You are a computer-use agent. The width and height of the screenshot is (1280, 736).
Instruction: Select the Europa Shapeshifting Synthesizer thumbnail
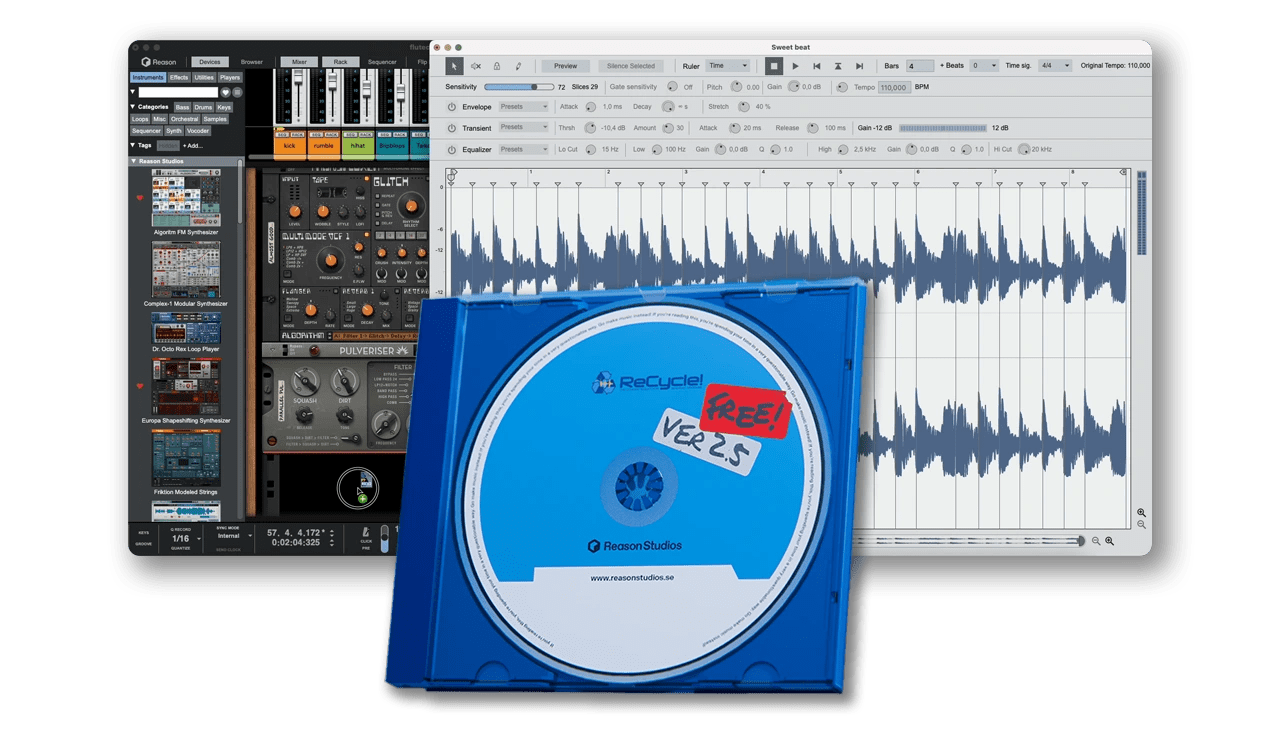coord(186,387)
